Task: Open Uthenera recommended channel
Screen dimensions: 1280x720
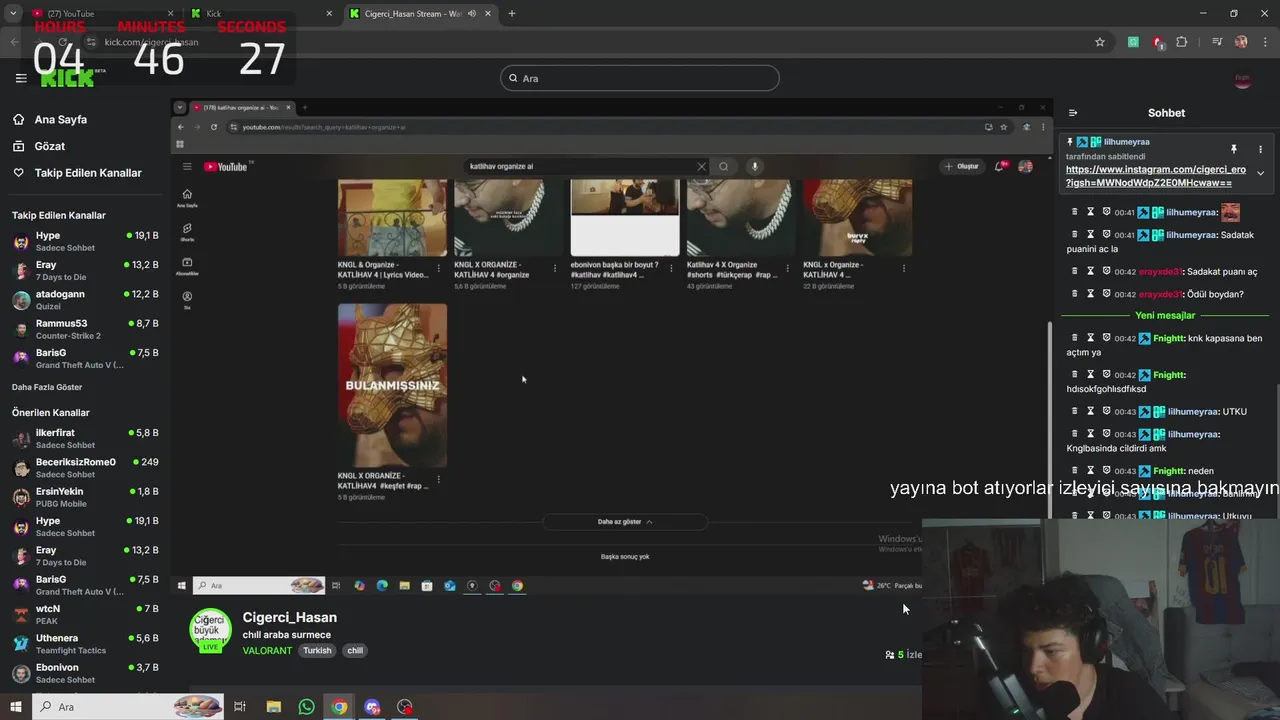Action: [x=85, y=643]
